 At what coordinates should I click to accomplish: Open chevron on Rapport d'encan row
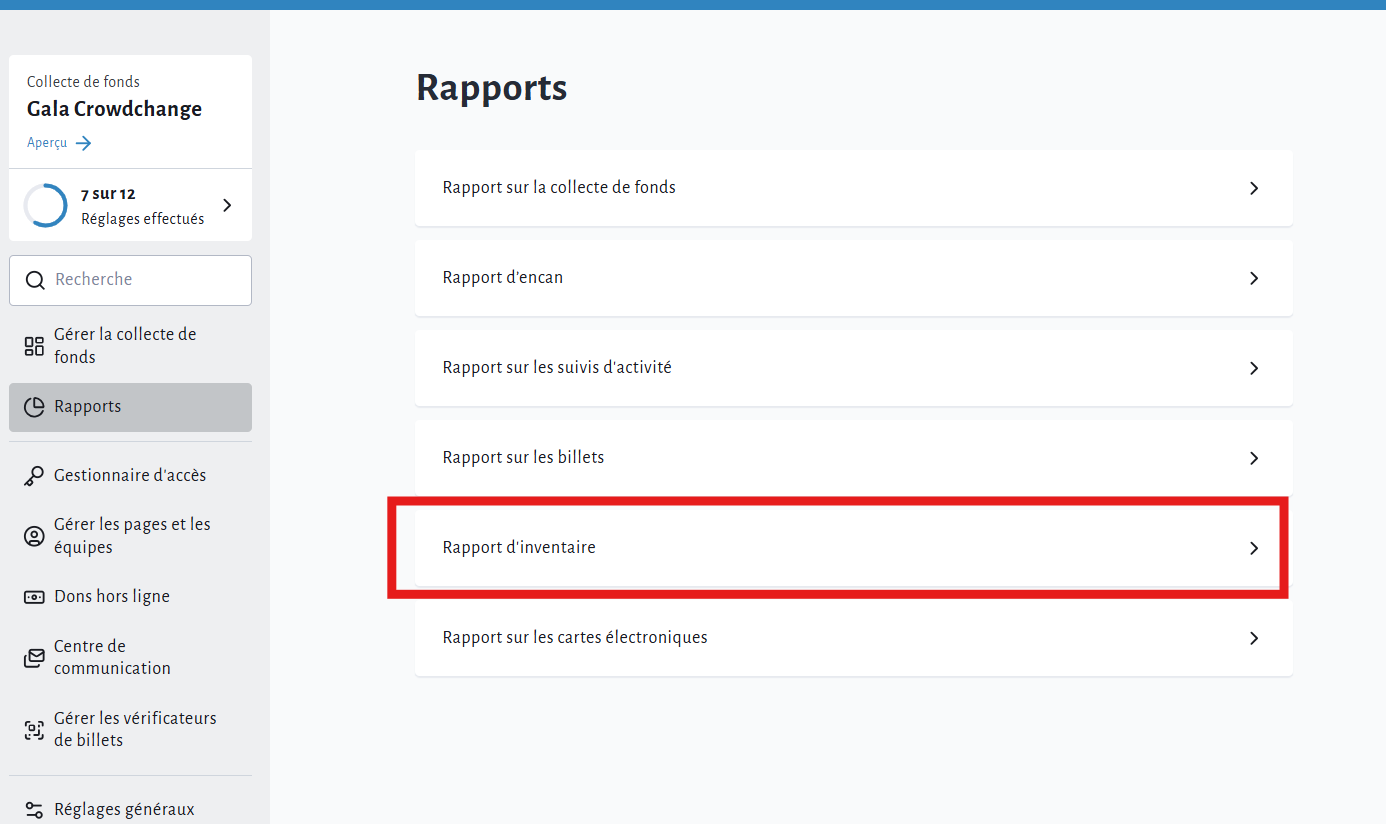tap(1254, 278)
